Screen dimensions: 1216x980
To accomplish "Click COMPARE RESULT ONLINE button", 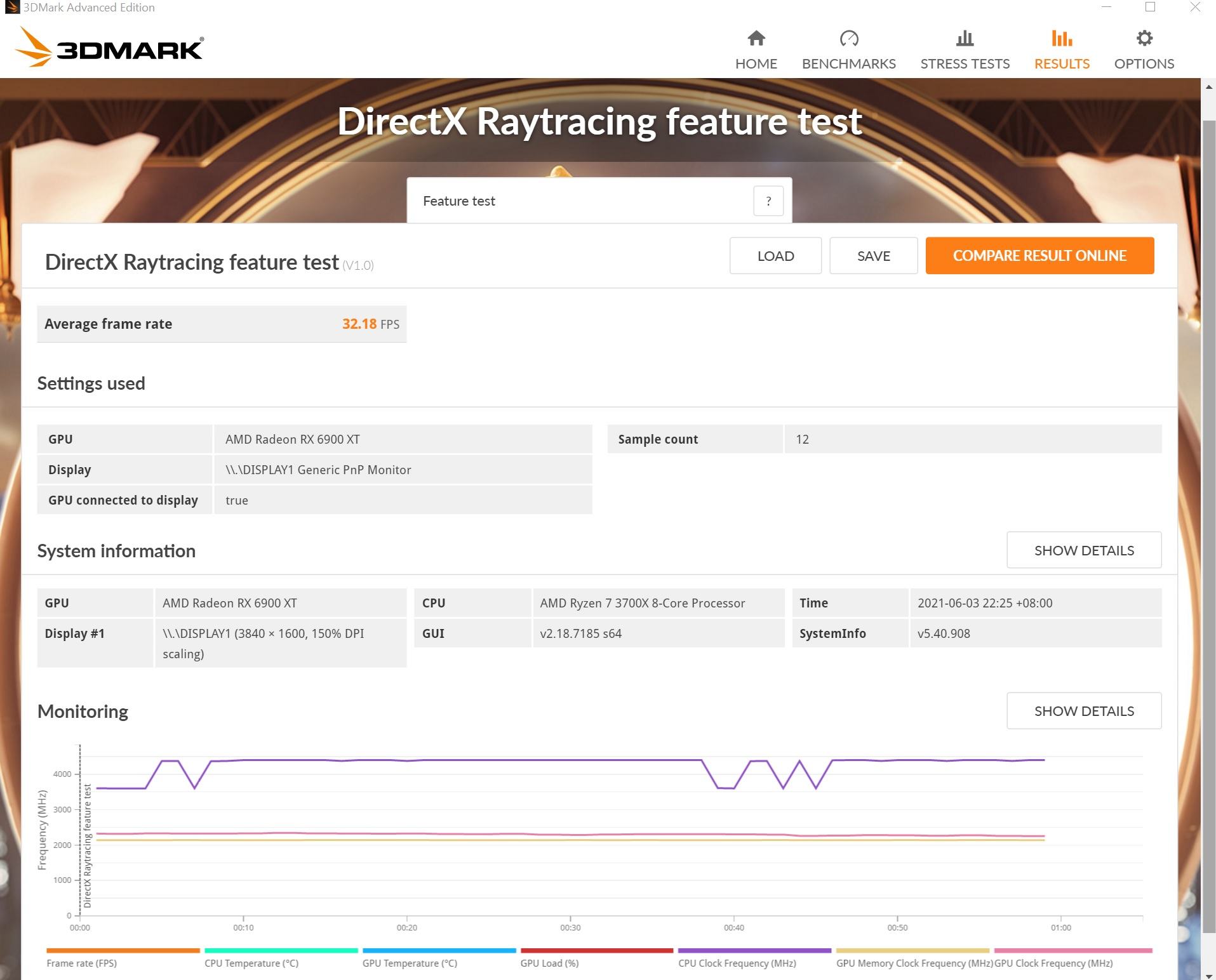I will [x=1039, y=256].
